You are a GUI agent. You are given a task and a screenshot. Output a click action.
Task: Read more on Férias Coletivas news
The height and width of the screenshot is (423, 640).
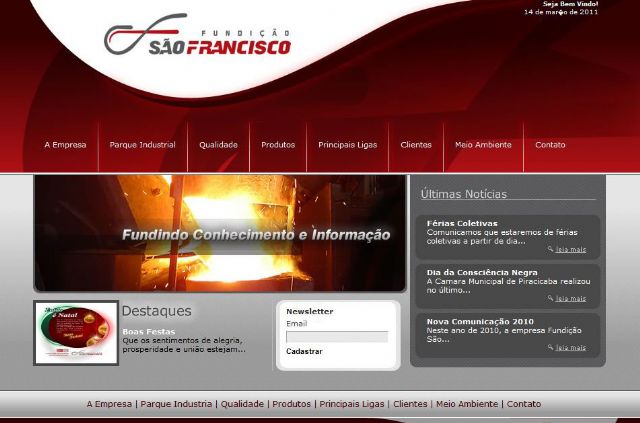(571, 250)
